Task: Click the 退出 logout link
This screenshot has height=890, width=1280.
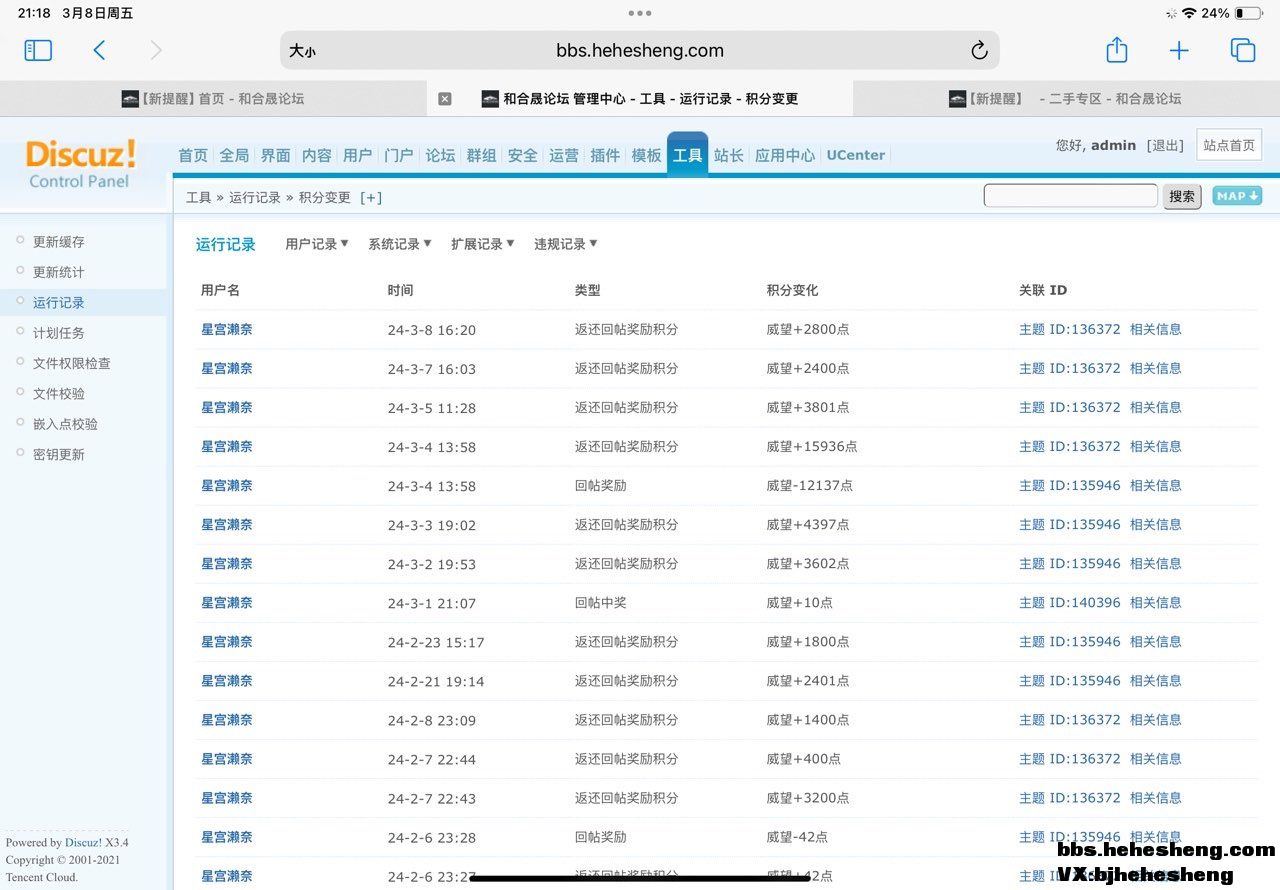Action: coord(1165,146)
